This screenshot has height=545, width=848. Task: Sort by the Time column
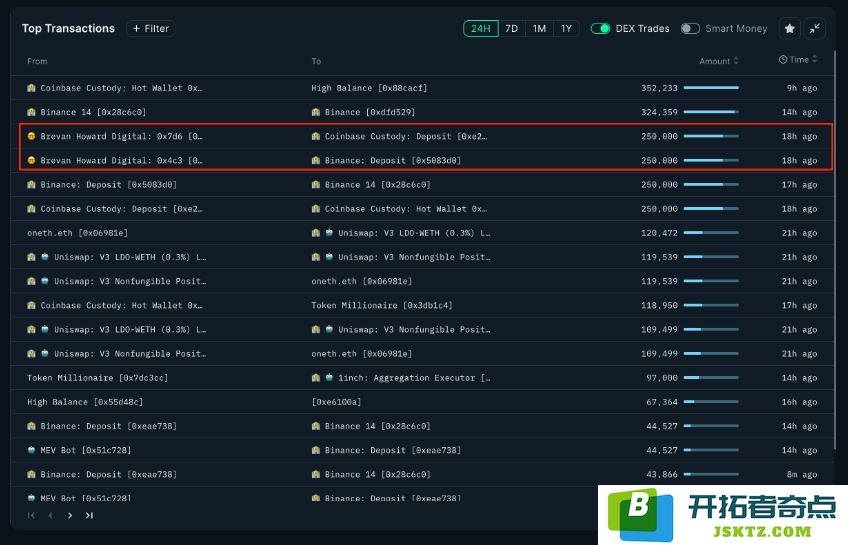click(x=798, y=59)
